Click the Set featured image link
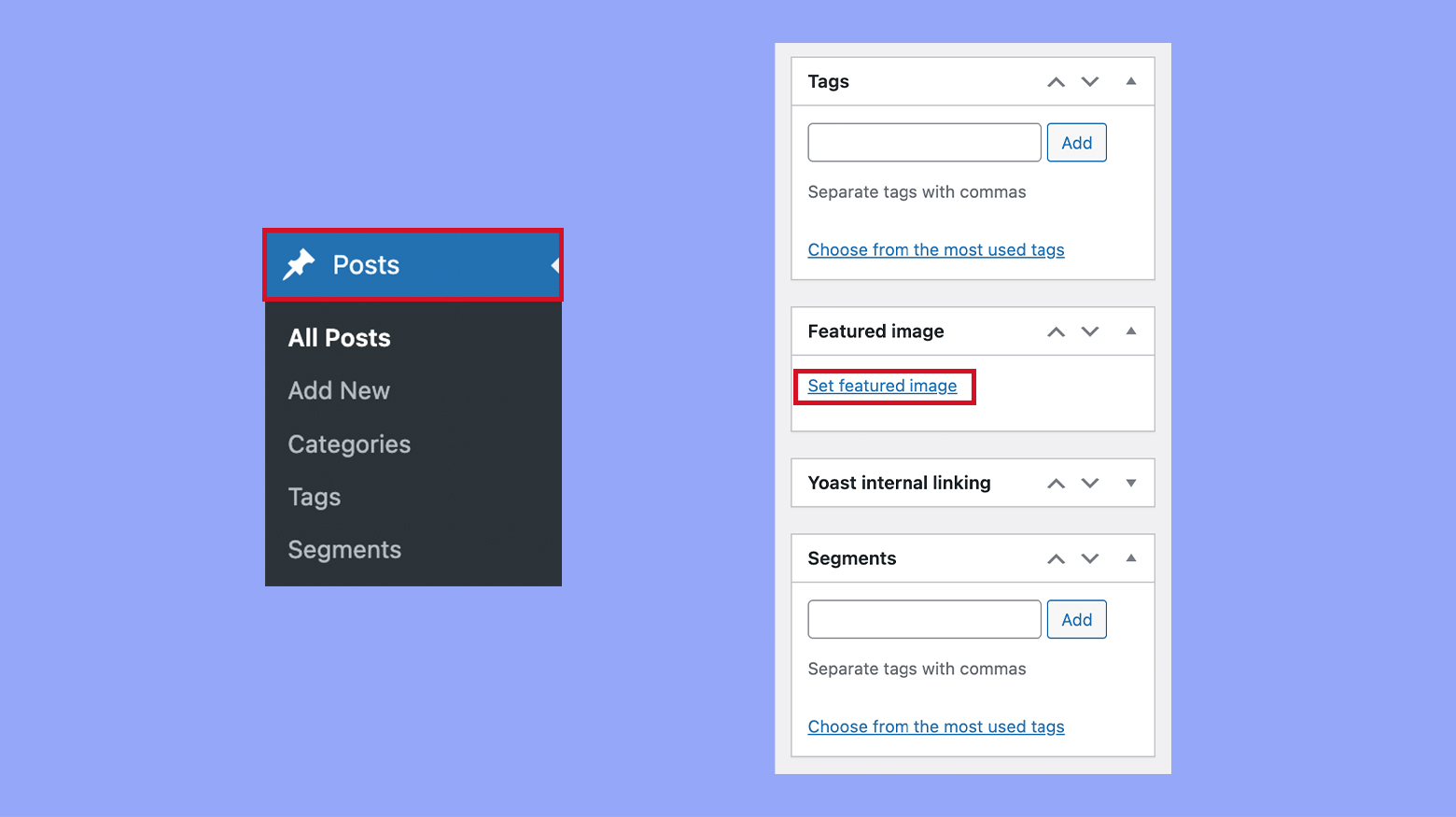1456x817 pixels. coord(882,386)
